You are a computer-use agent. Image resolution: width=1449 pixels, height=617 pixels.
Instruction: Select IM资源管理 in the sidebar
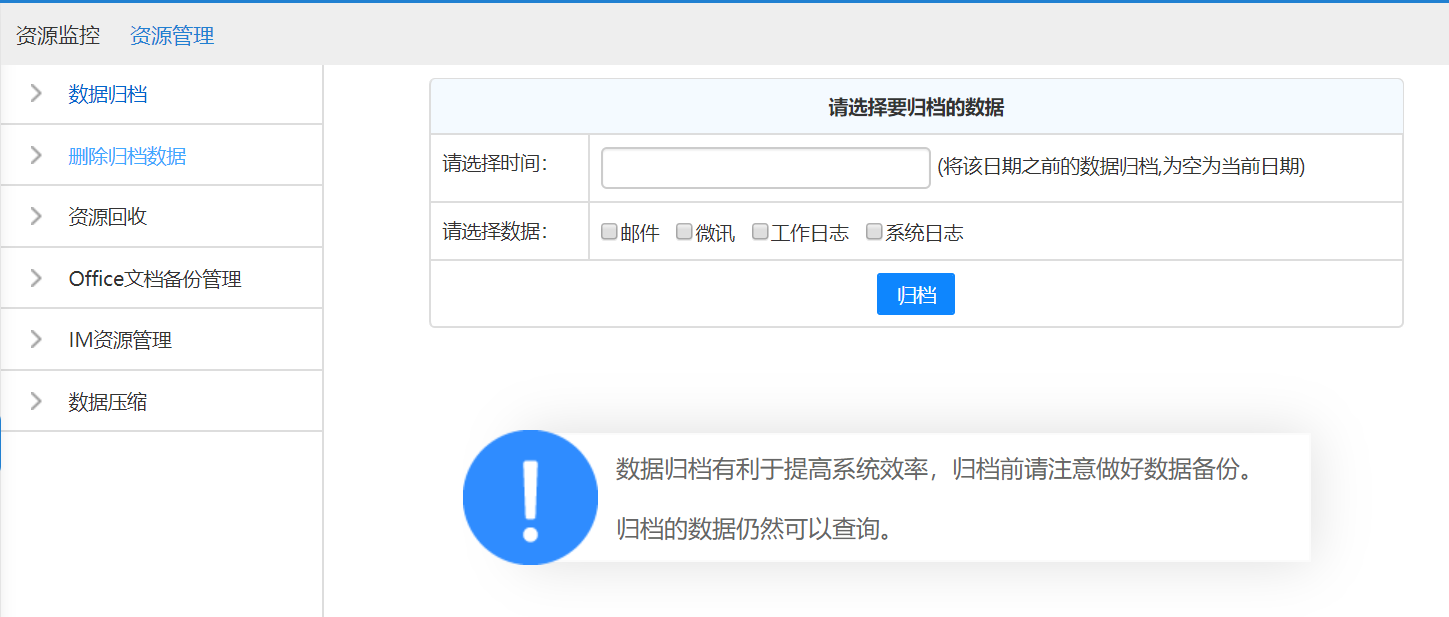pyautogui.click(x=120, y=341)
